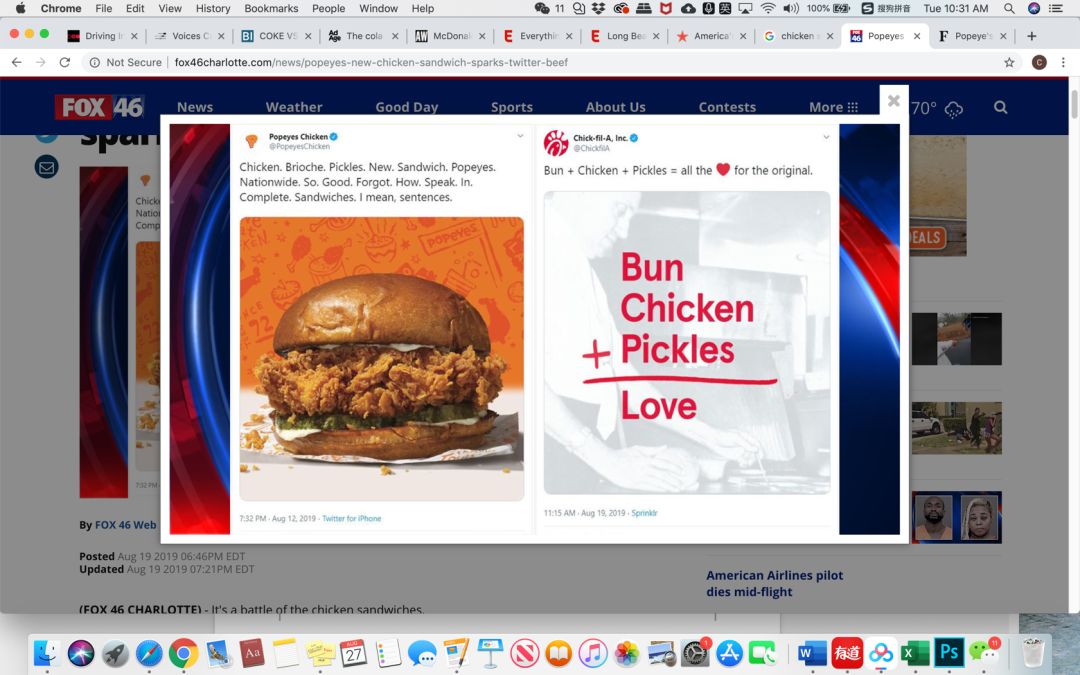Open Safari from the Dock
The image size is (1080, 675).
click(x=149, y=653)
